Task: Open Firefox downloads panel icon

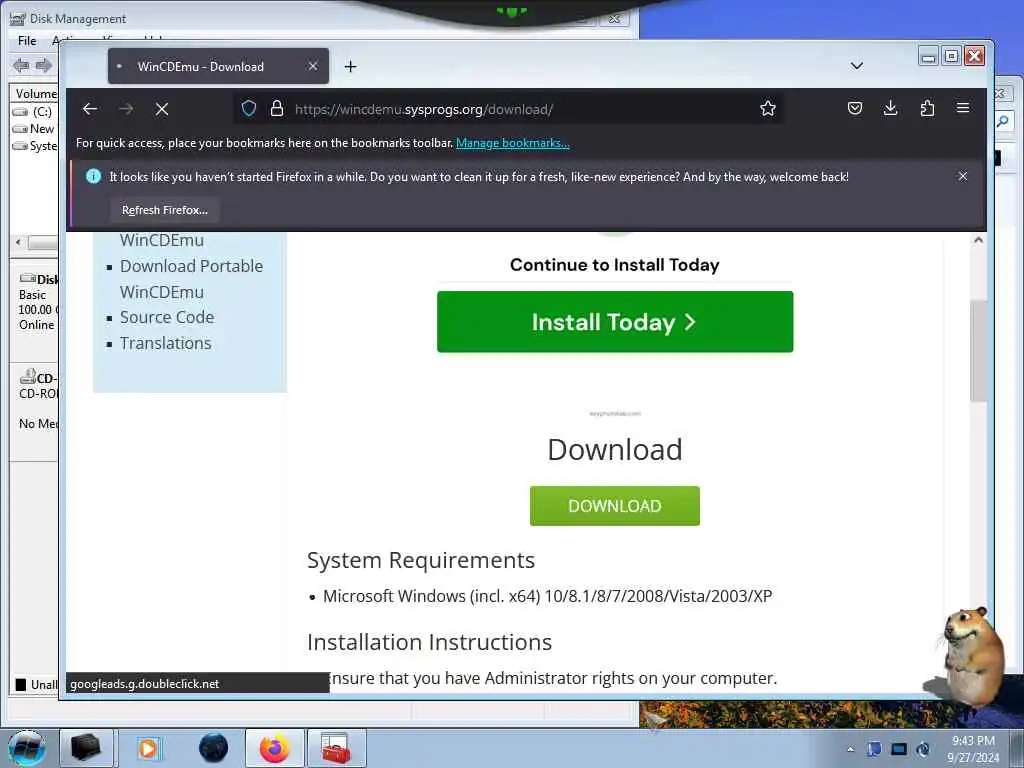Action: [x=891, y=108]
